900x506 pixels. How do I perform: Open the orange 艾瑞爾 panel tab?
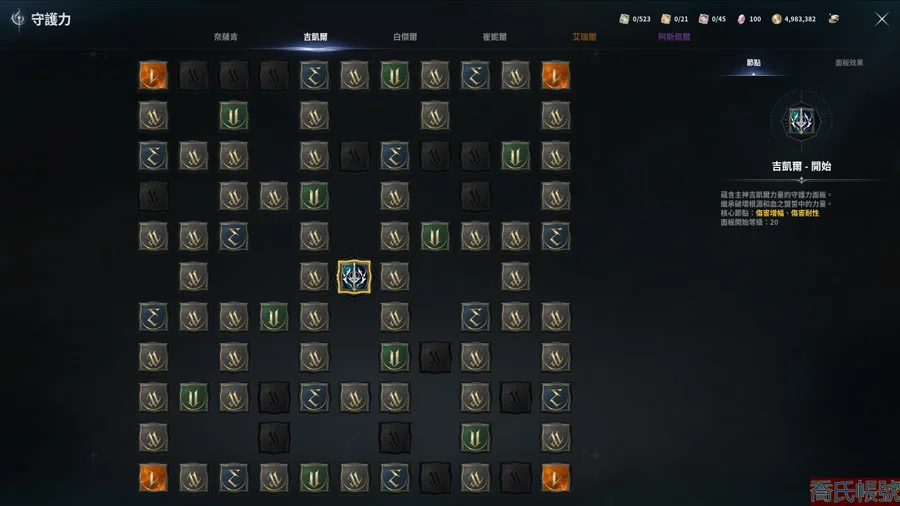[584, 37]
